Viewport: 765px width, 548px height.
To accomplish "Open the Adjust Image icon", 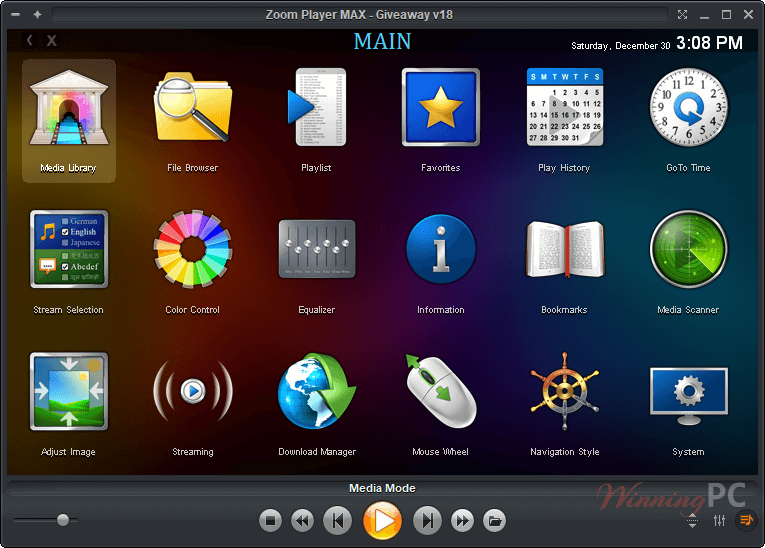I will 69,391.
